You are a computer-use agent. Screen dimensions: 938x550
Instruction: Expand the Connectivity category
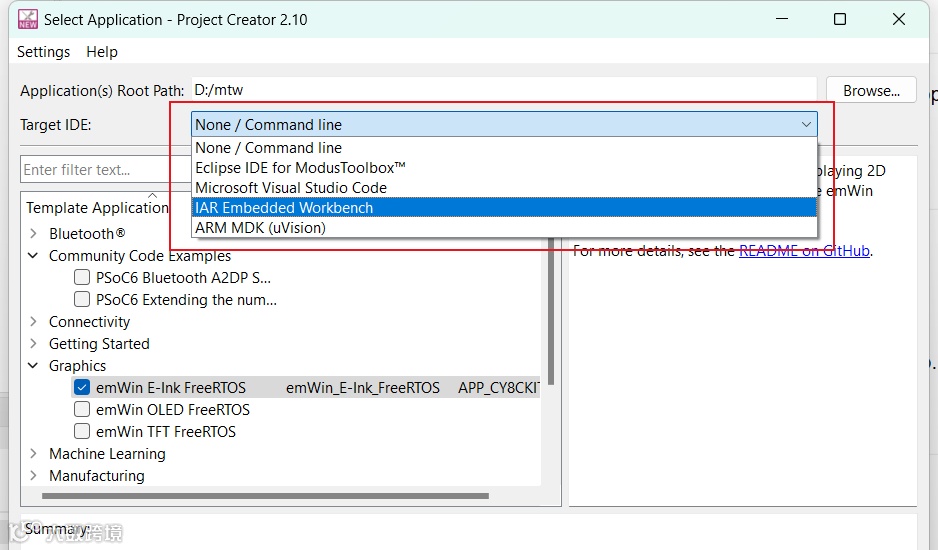tap(34, 321)
